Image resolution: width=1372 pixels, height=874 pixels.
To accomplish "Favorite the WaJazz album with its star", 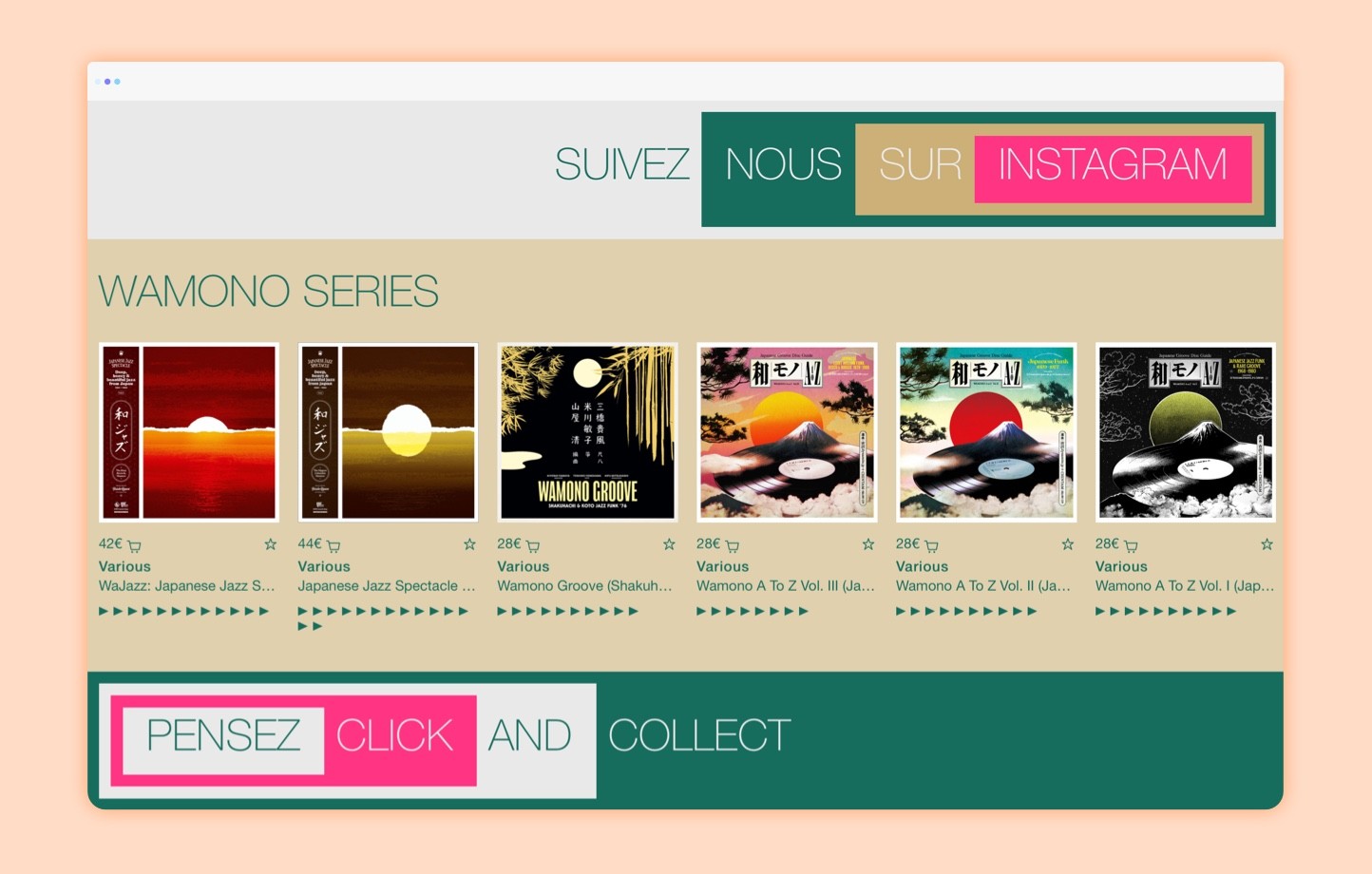I will pyautogui.click(x=271, y=544).
